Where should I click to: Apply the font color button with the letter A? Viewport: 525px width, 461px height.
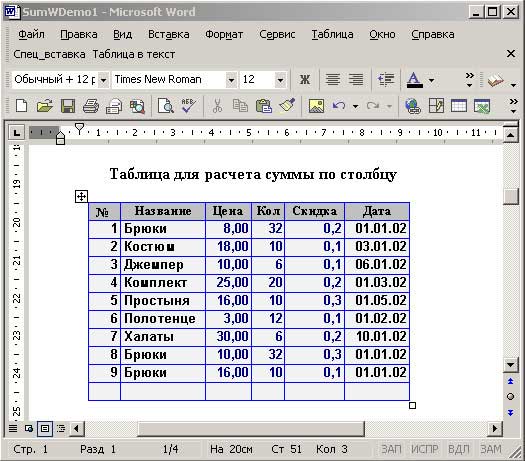[415, 80]
